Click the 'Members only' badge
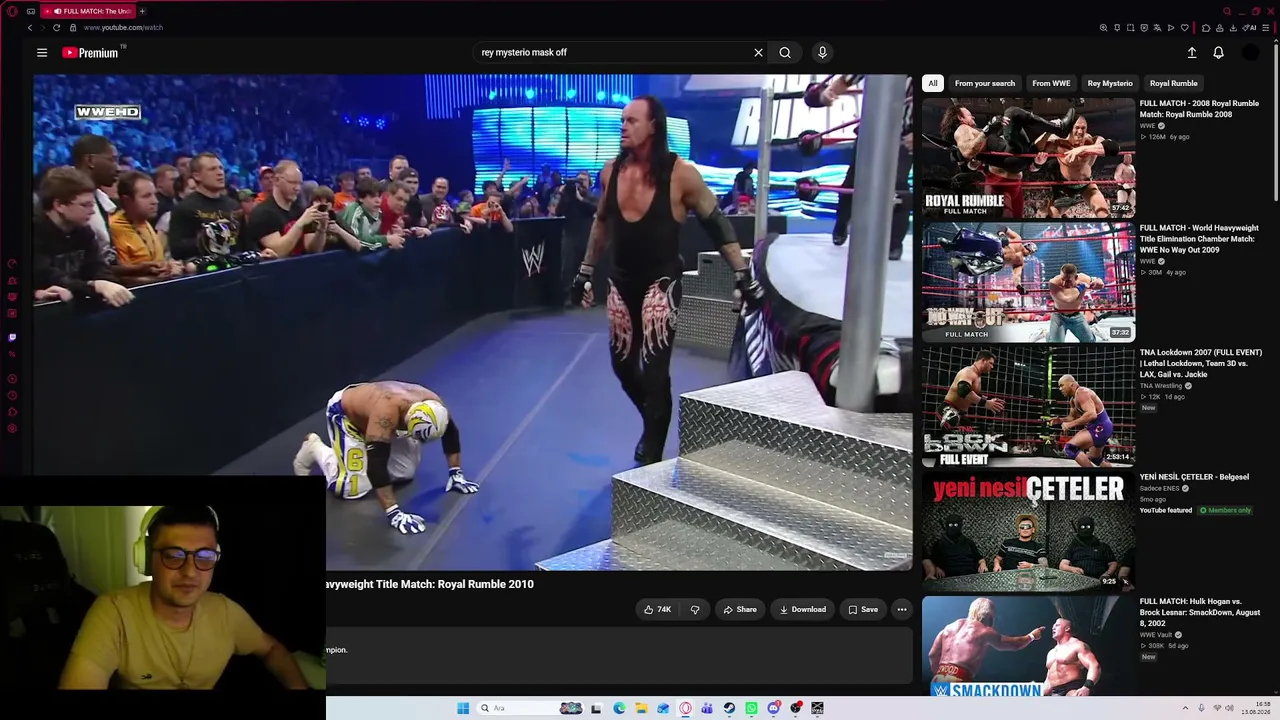Viewport: 1280px width, 720px height. 1226,511
